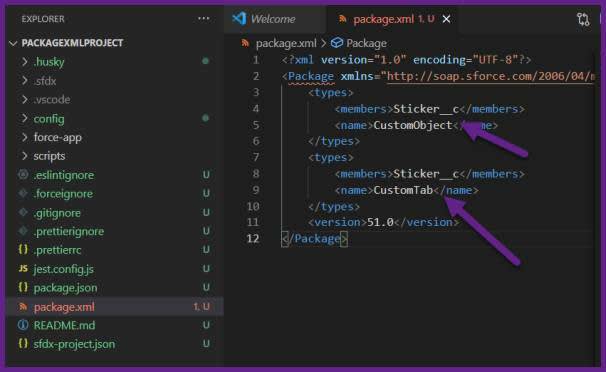
Task: Click the XML icon beside package.xml breadcrumb
Action: [x=245, y=43]
